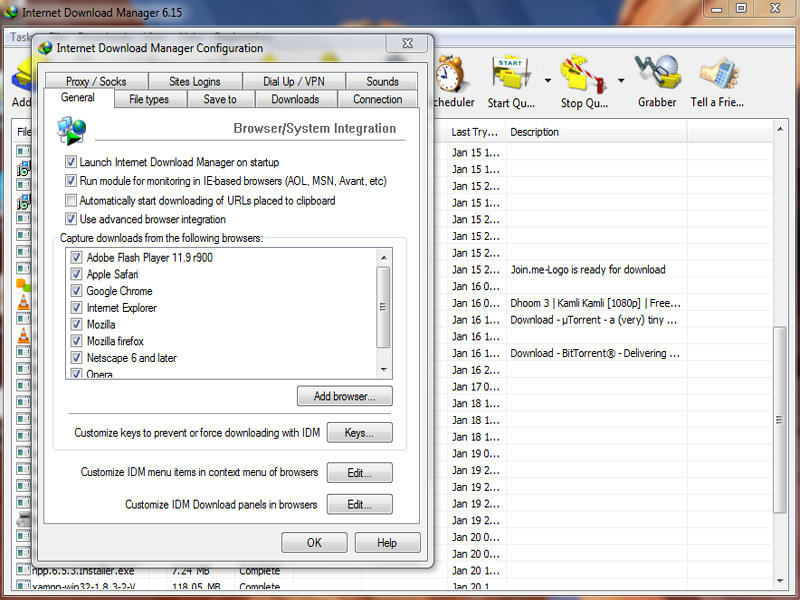Sort downloads by the Description column header

coord(596,132)
